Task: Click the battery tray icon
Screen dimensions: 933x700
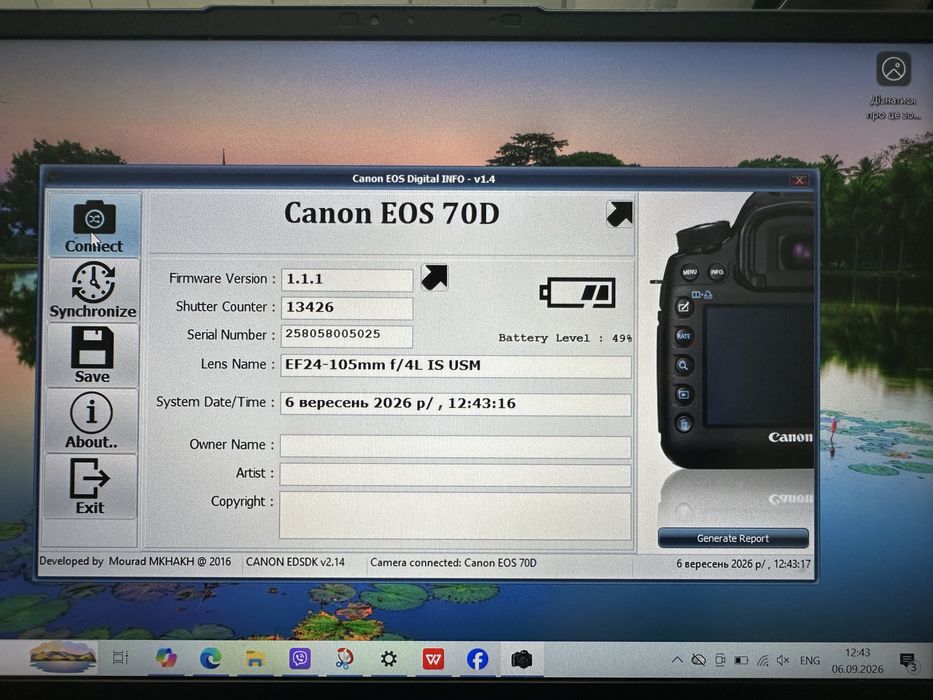Action: click(x=741, y=661)
